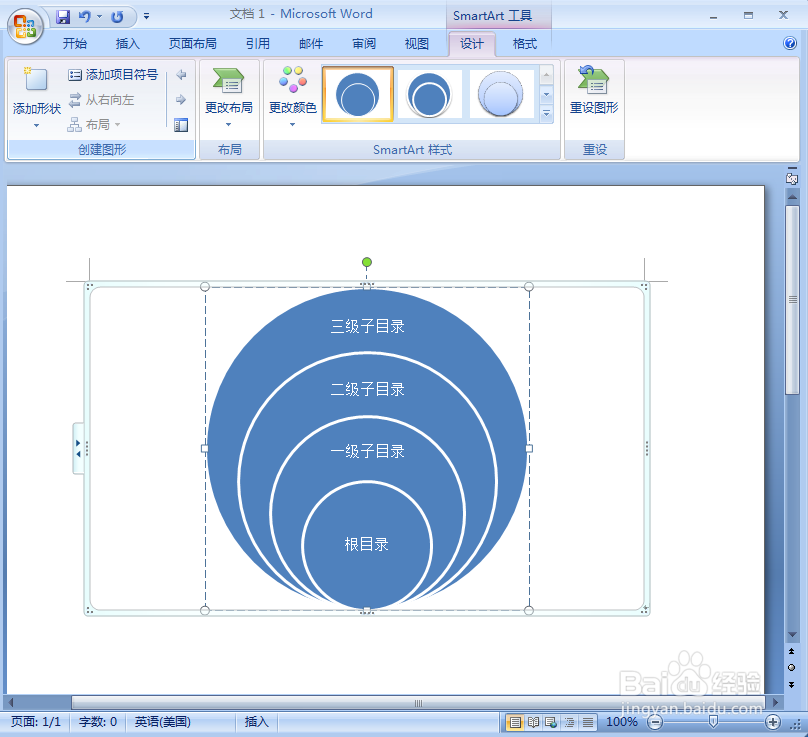Move the styles gallery down one row

click(546, 94)
